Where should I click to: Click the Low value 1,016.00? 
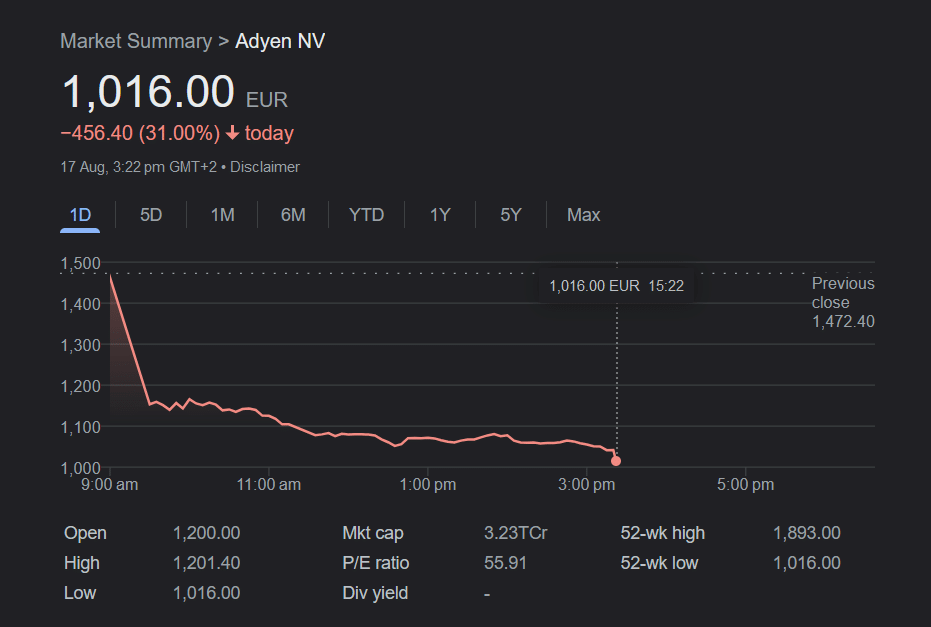pyautogui.click(x=207, y=593)
